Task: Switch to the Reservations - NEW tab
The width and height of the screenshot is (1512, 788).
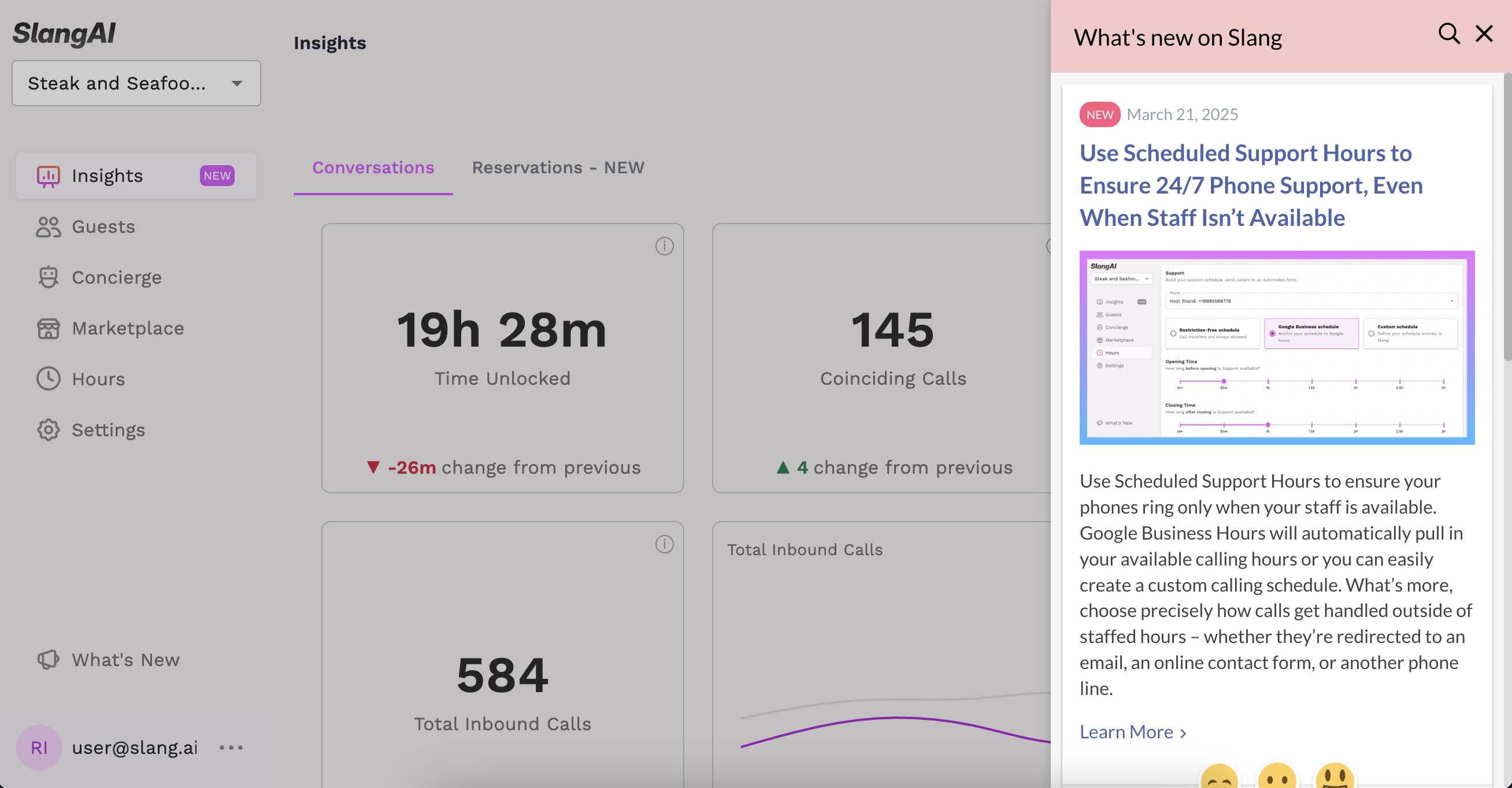Action: tap(558, 168)
